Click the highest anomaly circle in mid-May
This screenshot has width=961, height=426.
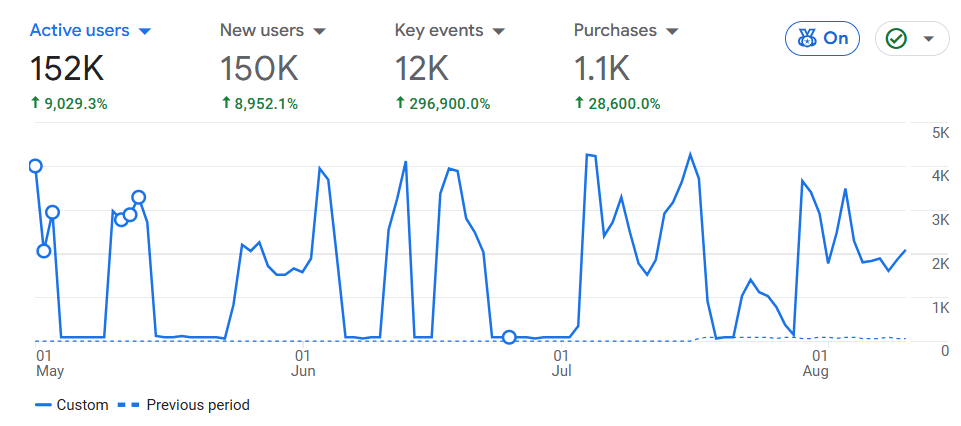pos(139,197)
